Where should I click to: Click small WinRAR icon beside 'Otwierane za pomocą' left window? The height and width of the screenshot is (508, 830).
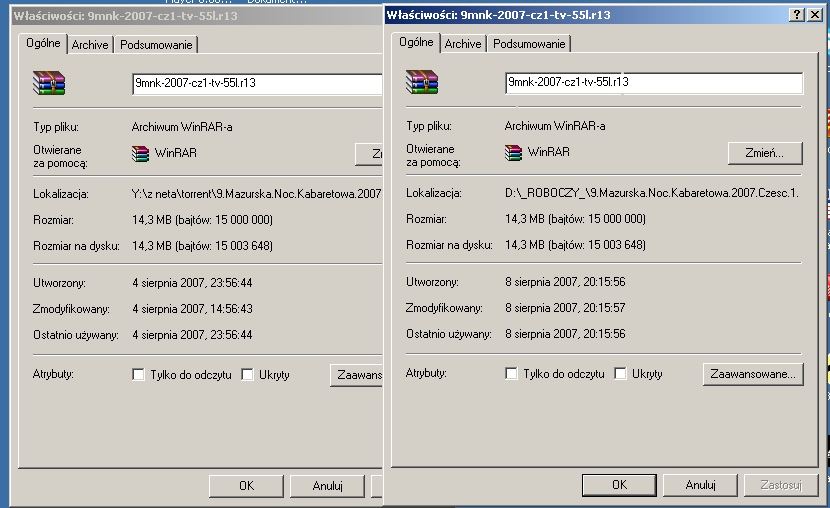tap(140, 153)
